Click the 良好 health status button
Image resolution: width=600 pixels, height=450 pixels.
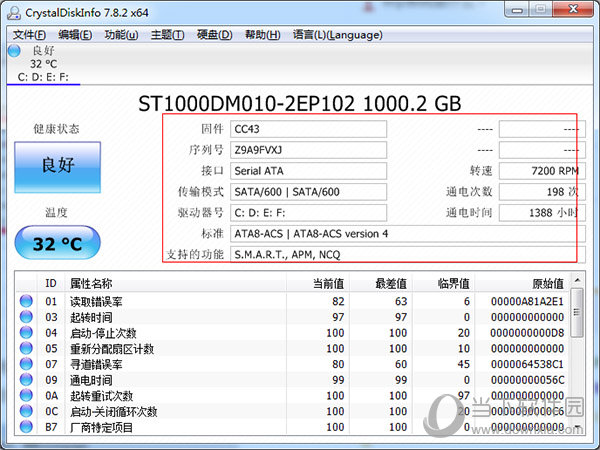pyautogui.click(x=58, y=165)
